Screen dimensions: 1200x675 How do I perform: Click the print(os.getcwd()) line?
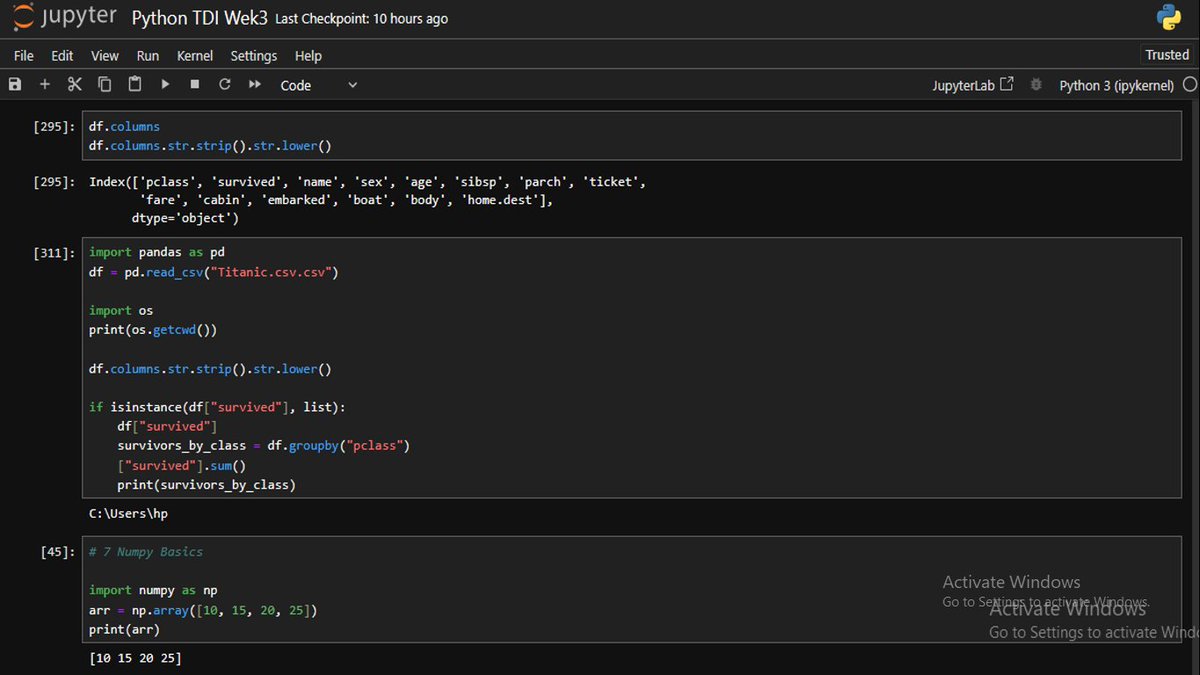[x=153, y=330]
